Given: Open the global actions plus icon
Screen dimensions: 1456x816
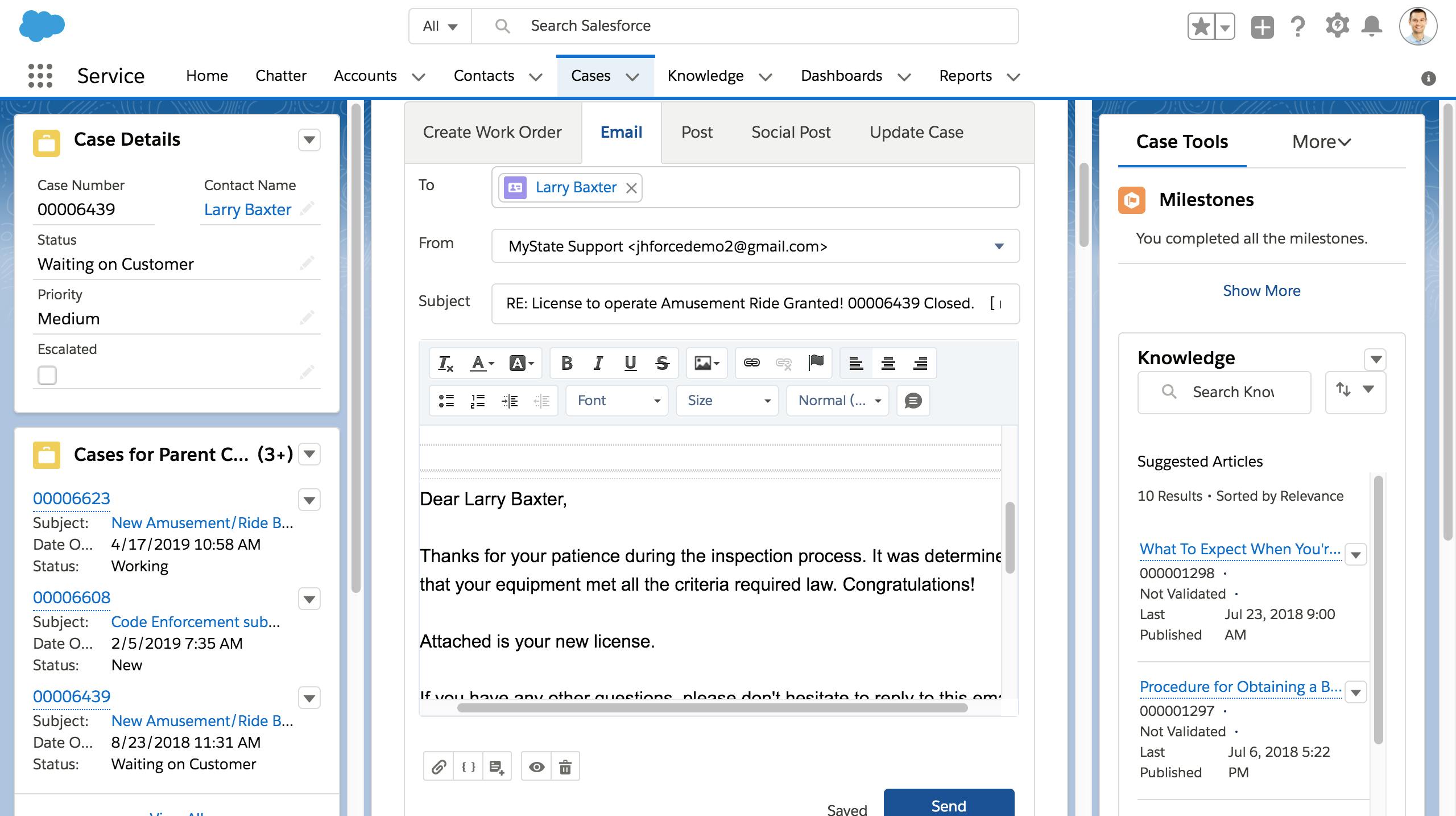Looking at the screenshot, I should point(1262,27).
